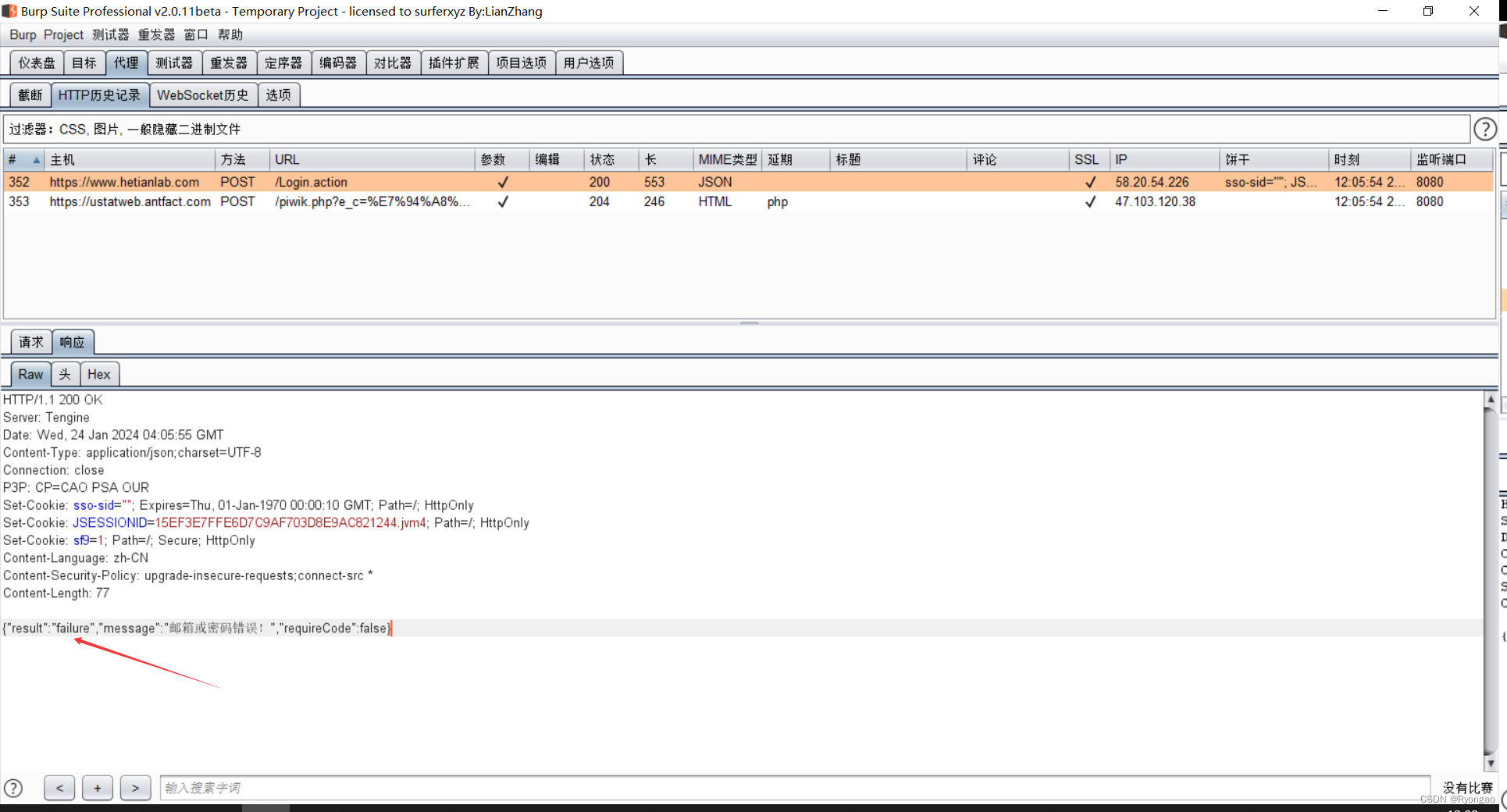Switch to the Hex view tab
This screenshot has height=812, width=1507.
99,374
